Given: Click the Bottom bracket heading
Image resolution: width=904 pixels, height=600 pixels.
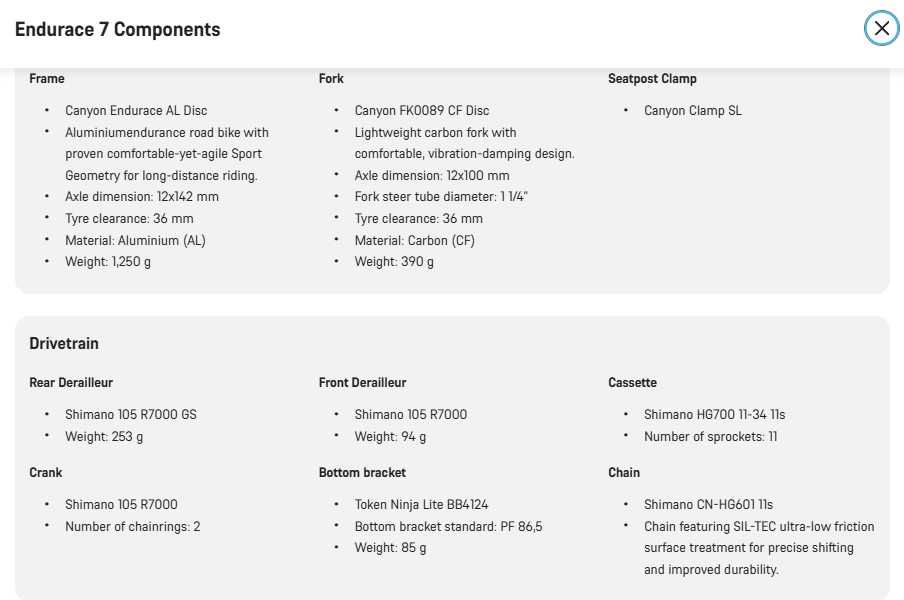Looking at the screenshot, I should coord(362,472).
